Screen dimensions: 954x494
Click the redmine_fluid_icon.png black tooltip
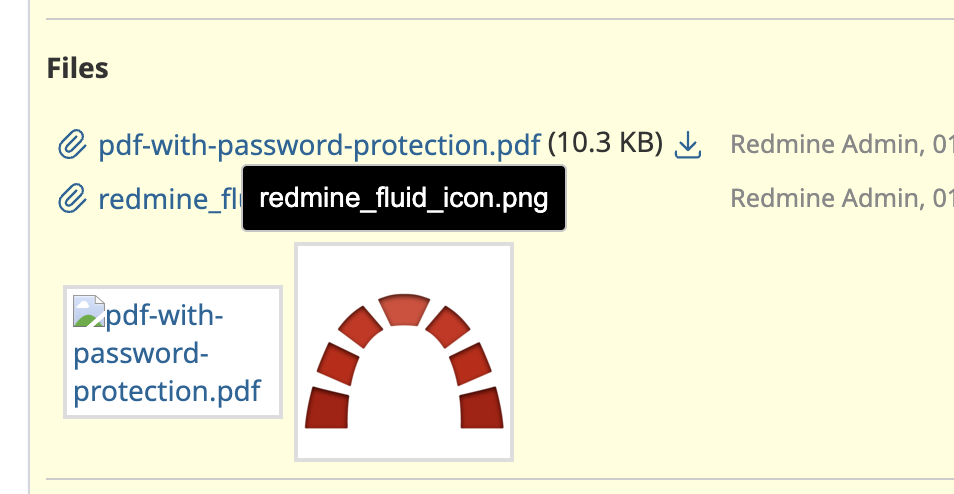pos(404,198)
